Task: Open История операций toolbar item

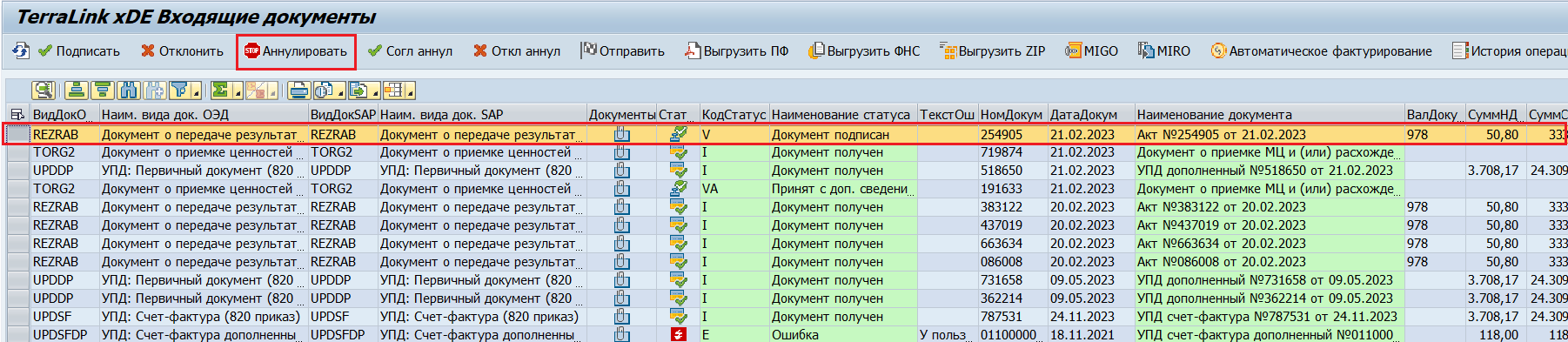Action: tap(1510, 51)
